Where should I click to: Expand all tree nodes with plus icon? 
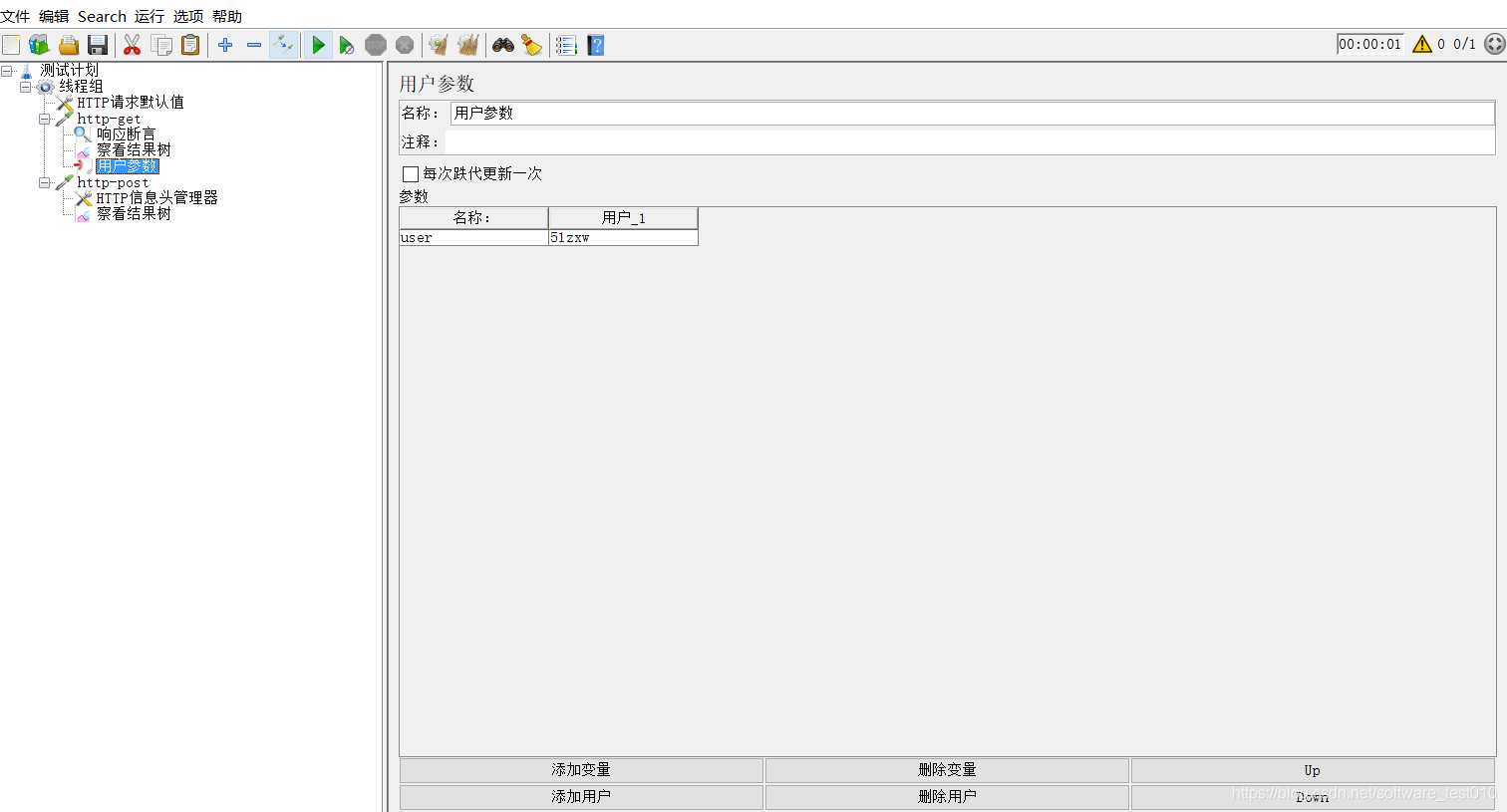click(225, 45)
